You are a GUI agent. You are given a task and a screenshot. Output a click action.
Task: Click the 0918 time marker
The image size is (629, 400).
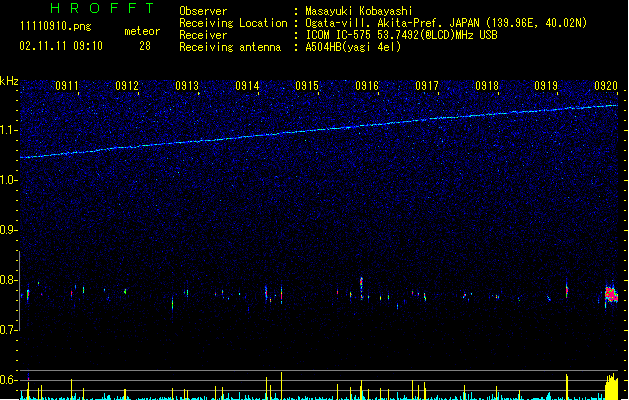point(487,86)
